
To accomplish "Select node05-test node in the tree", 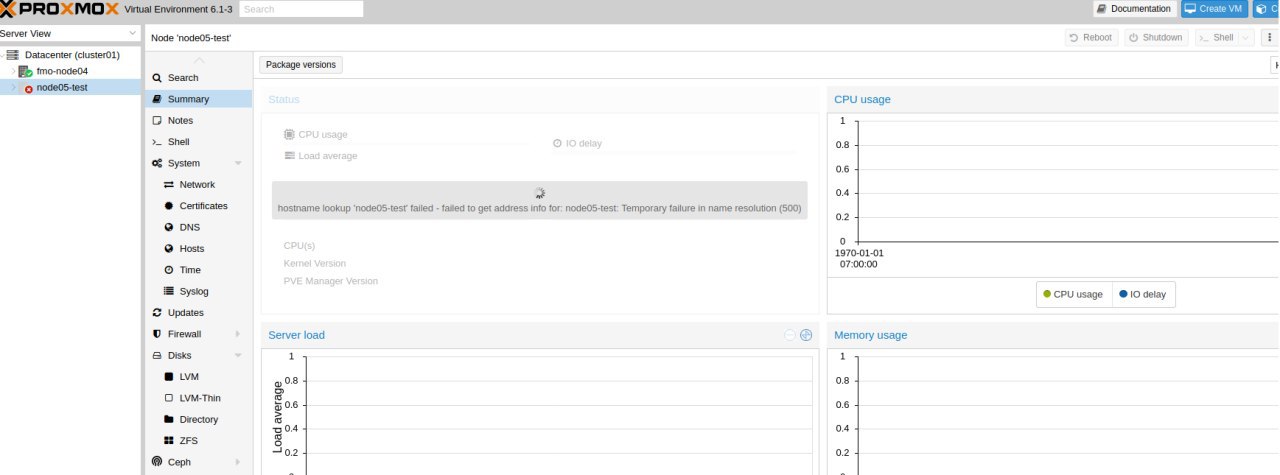I will (61, 87).
